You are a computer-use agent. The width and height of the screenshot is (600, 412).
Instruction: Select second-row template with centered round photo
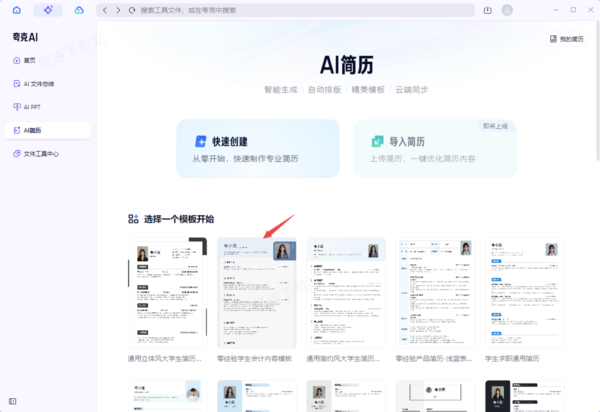[x=435, y=396]
